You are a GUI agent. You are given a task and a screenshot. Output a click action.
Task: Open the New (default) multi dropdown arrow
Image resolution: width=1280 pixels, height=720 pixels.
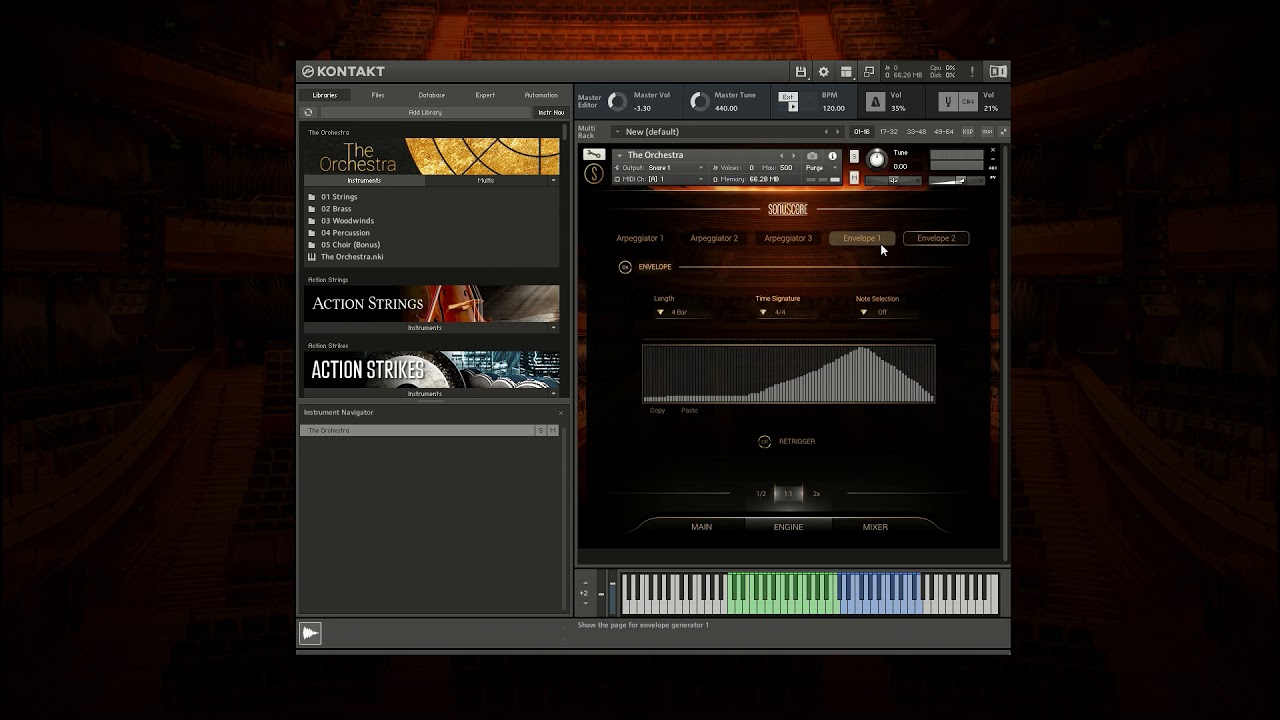pos(617,132)
